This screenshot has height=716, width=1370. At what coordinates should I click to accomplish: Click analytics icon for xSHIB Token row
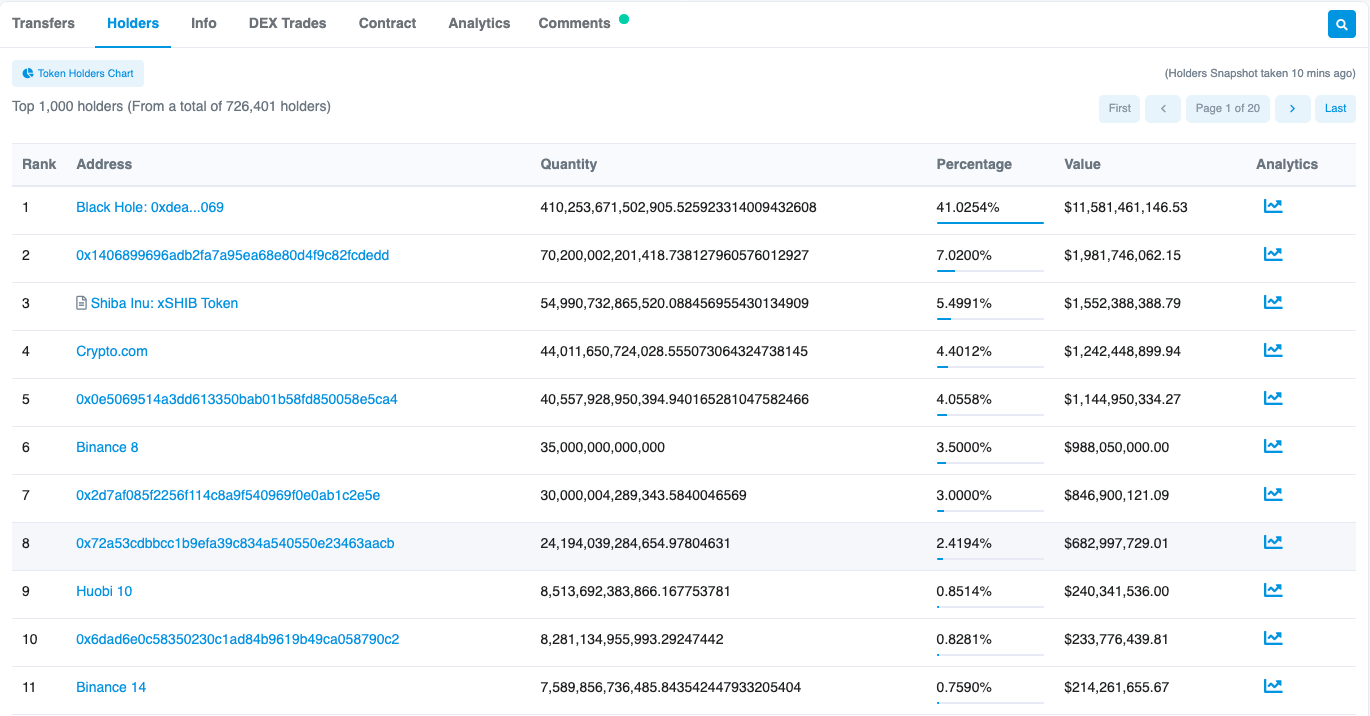click(x=1272, y=303)
